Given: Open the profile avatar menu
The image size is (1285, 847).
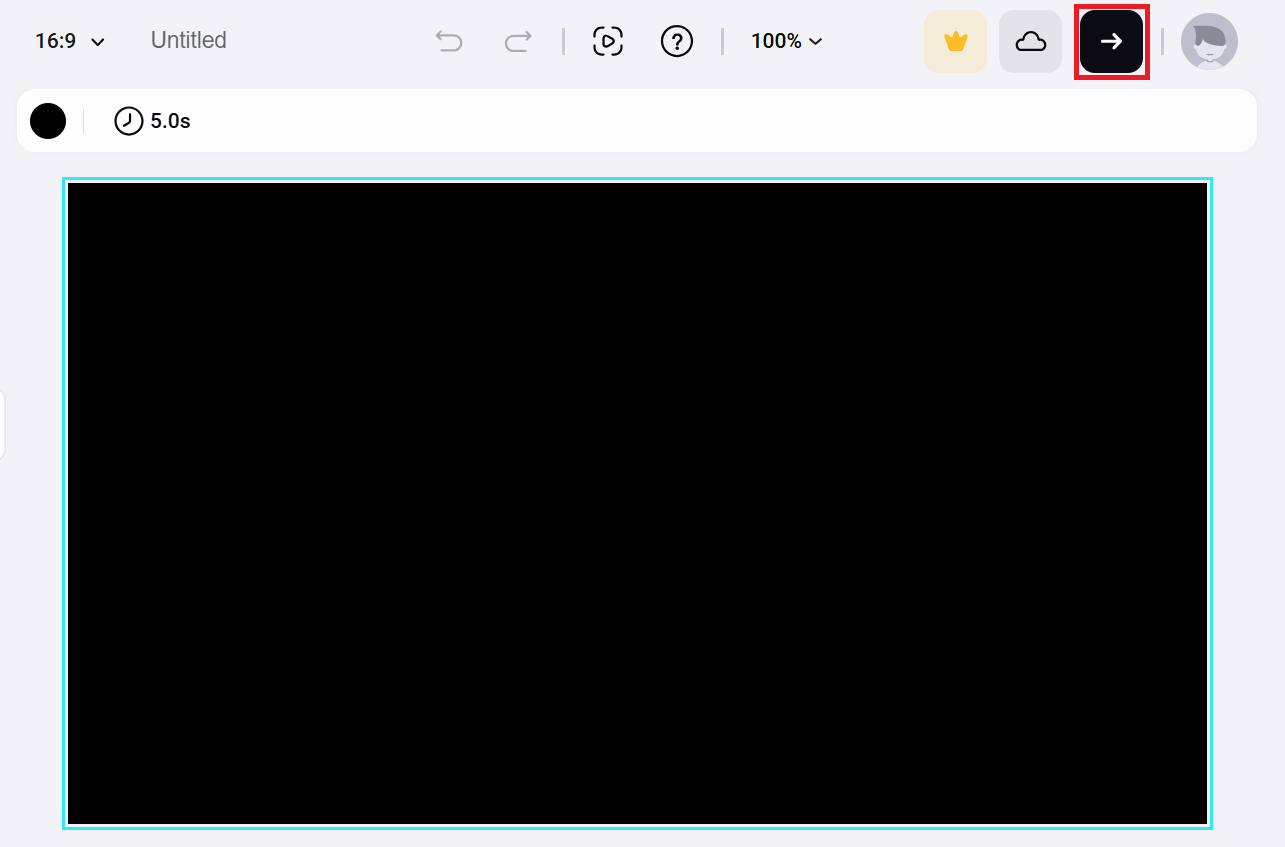Looking at the screenshot, I should (1209, 41).
